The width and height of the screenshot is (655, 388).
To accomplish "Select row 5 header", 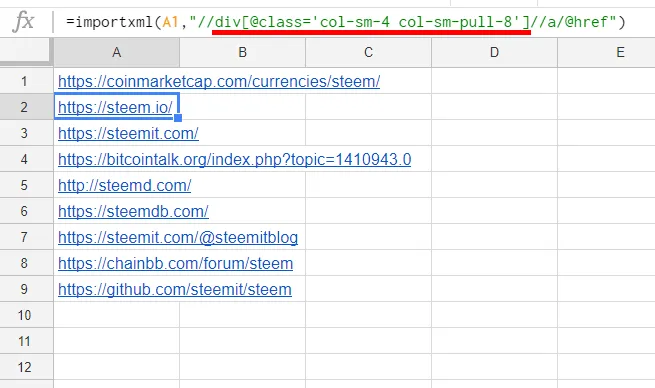I will point(24,185).
